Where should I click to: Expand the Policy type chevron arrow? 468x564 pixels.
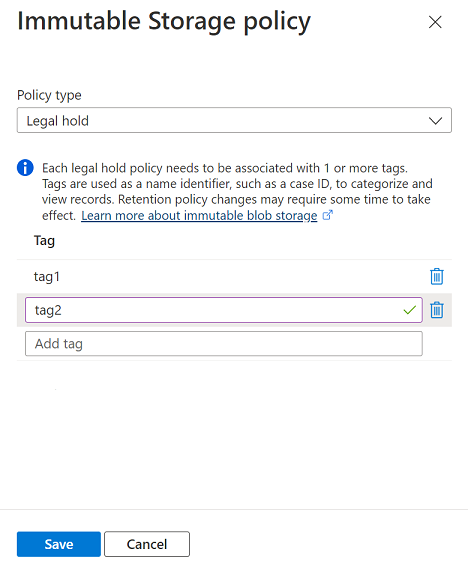coord(435,120)
